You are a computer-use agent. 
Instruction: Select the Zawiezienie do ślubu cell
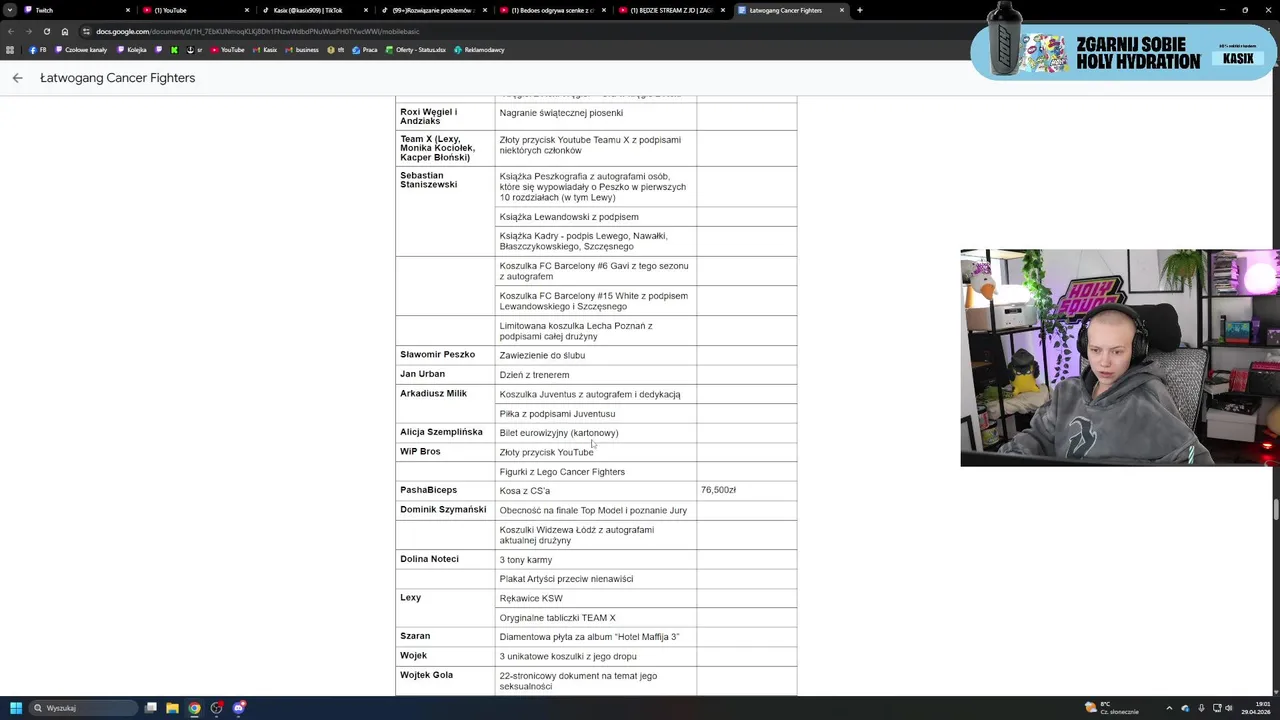(x=596, y=355)
